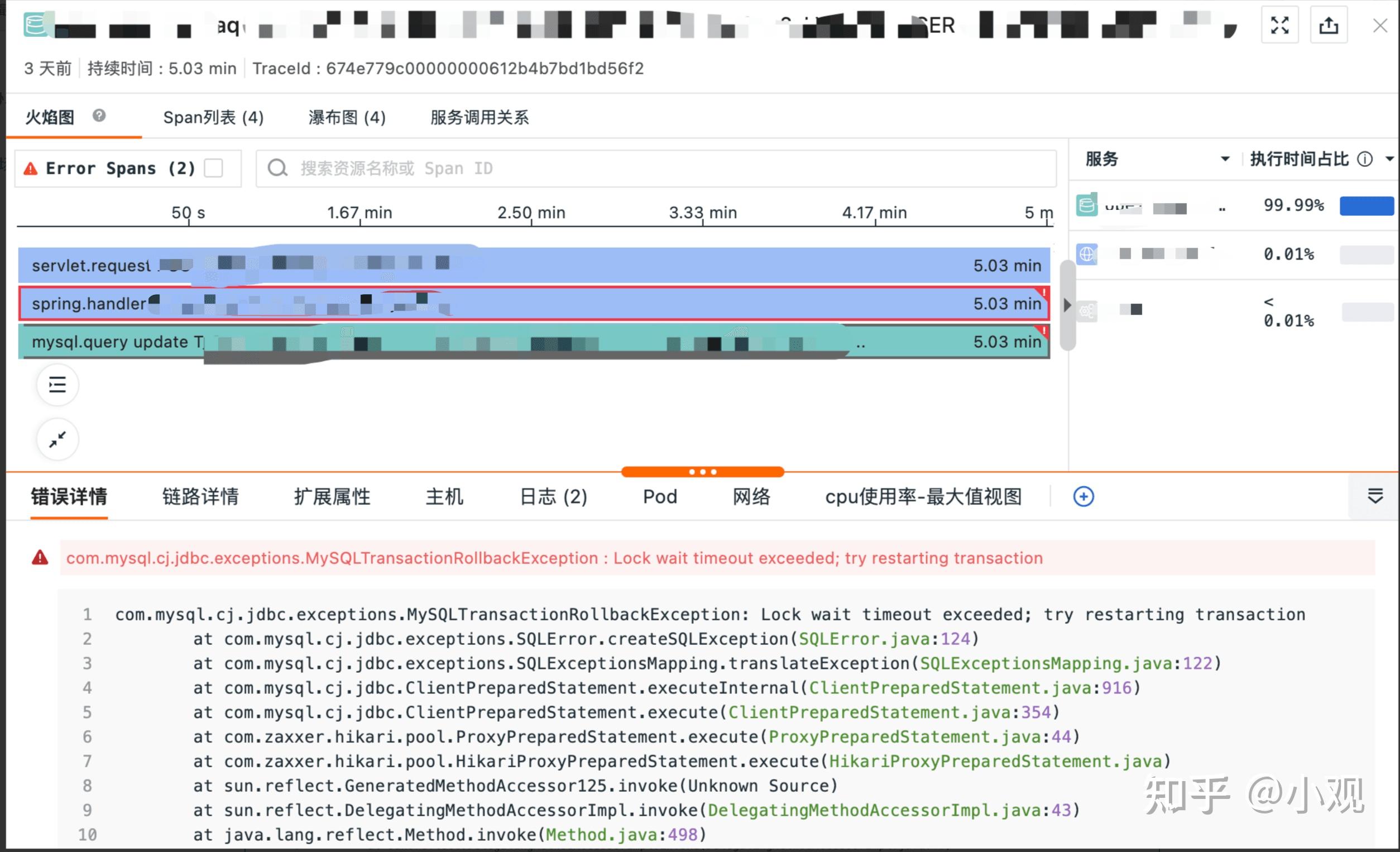1400x852 pixels.
Task: Switch to the Span列表 (4) tab
Action: [213, 117]
